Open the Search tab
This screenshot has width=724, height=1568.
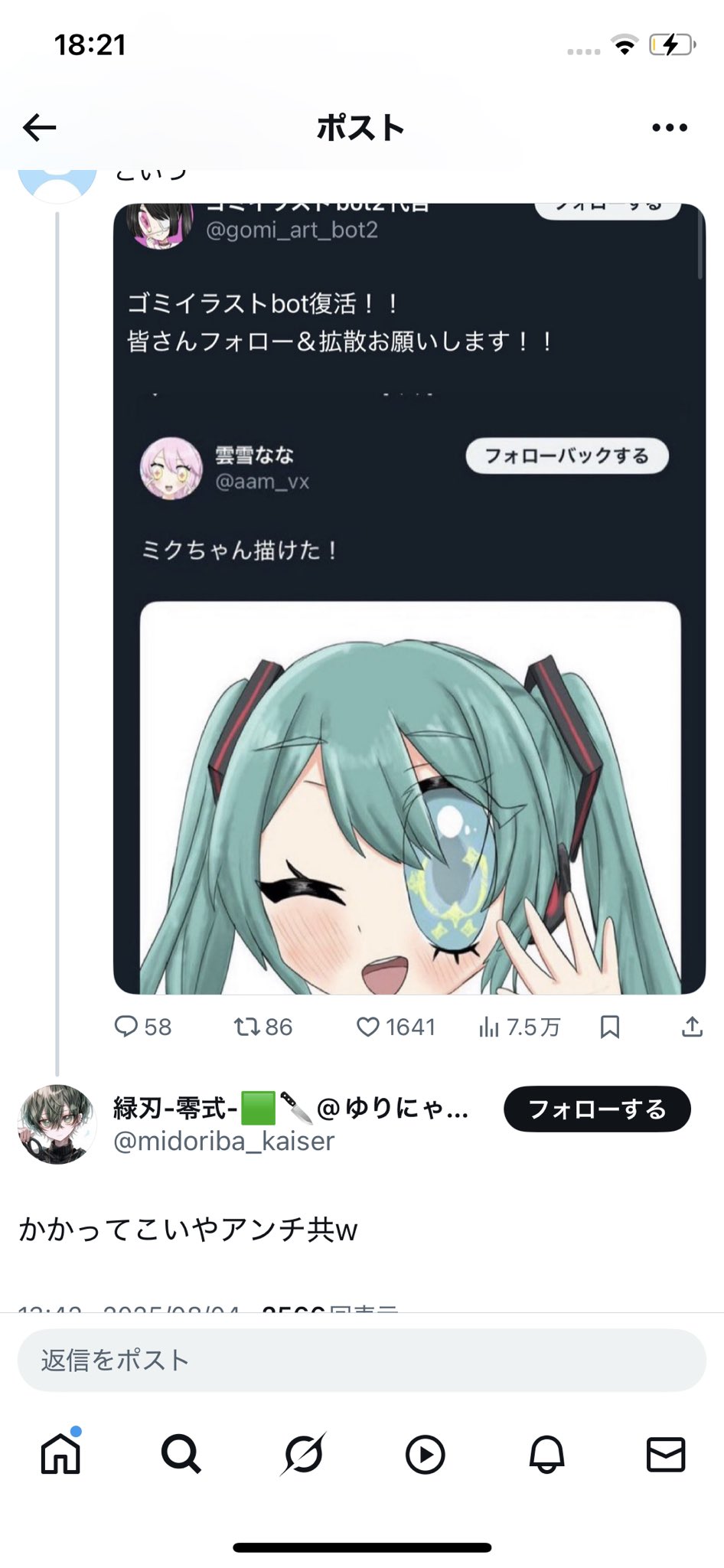tap(181, 1453)
